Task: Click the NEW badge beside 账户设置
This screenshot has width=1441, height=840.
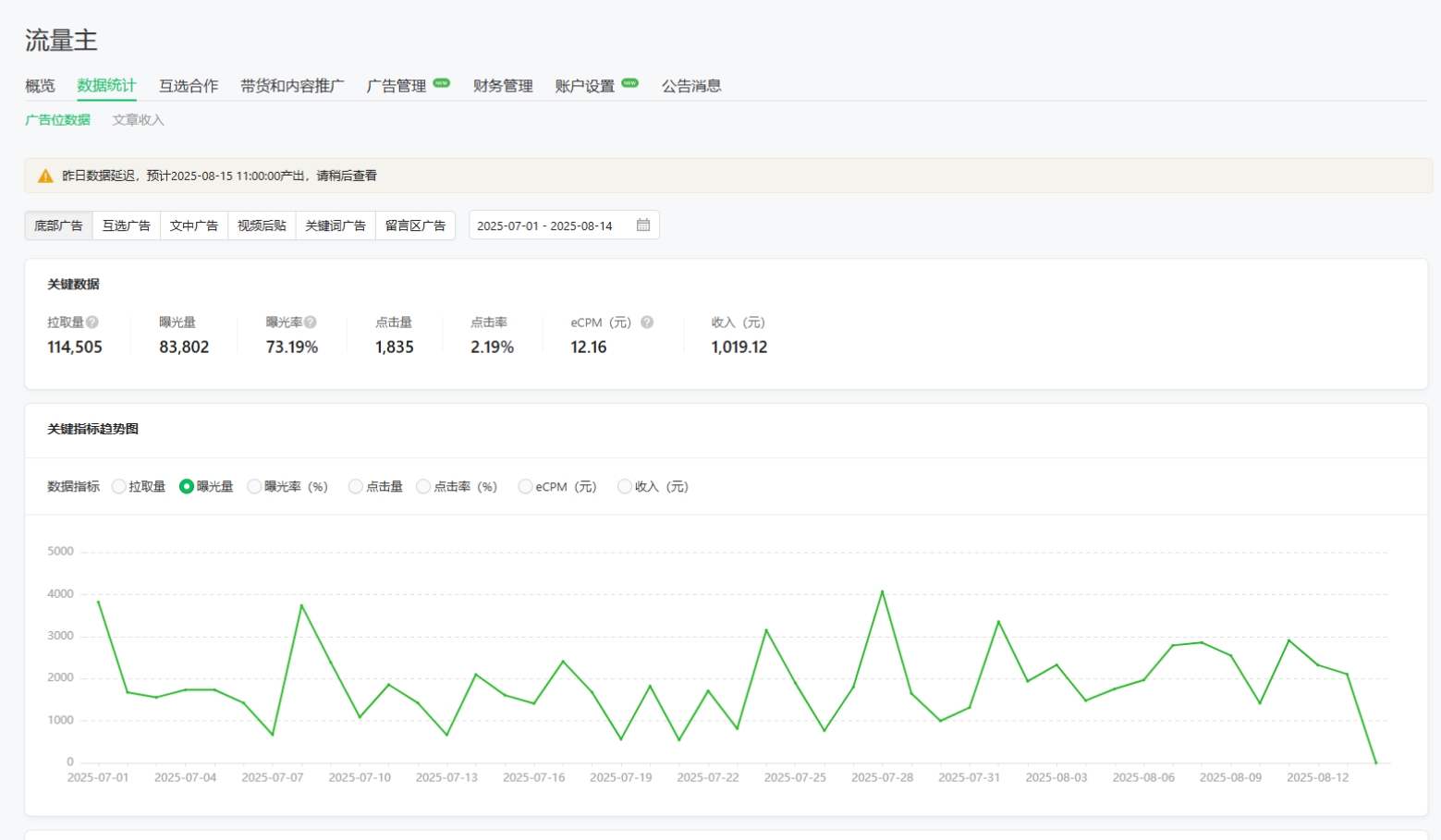Action: 630,83
